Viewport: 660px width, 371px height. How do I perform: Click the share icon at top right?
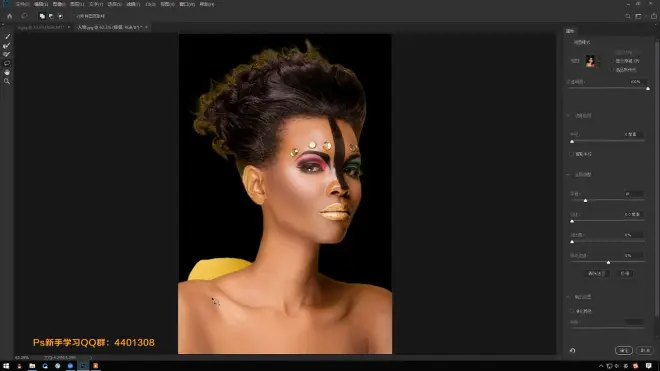tap(654, 16)
